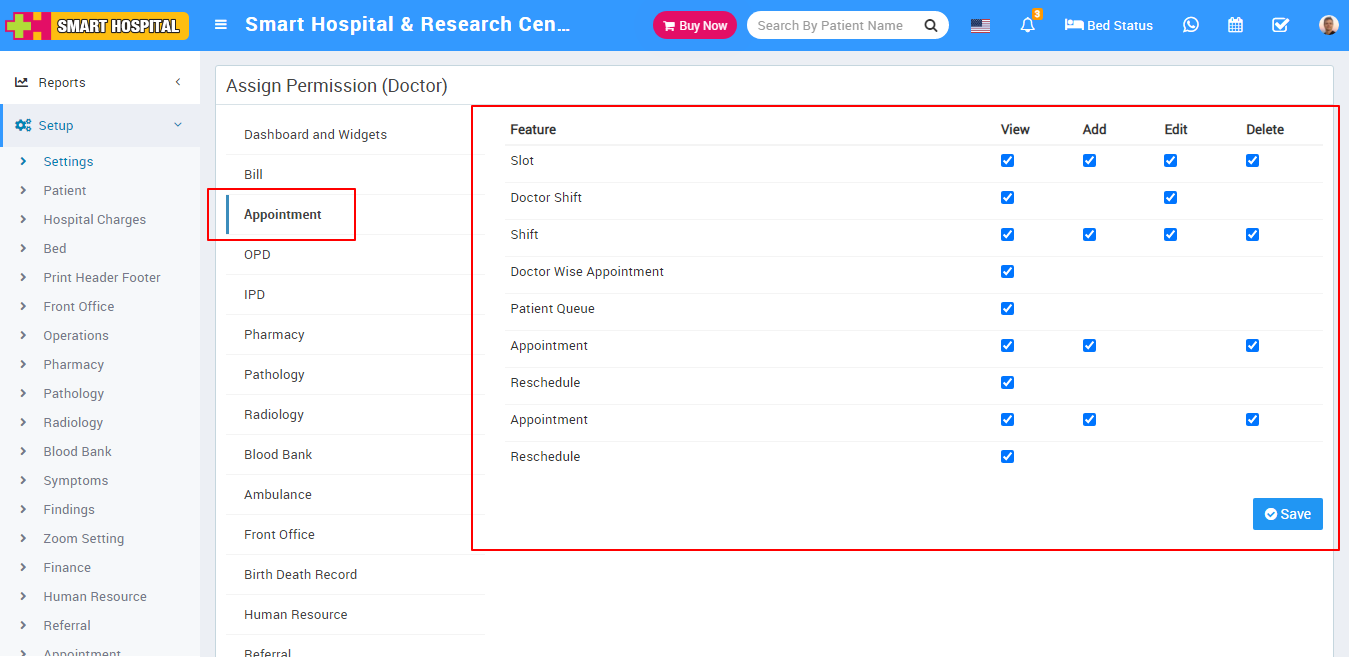The width and height of the screenshot is (1349, 657).
Task: Open the task checklist icon
Action: pos(1280,25)
